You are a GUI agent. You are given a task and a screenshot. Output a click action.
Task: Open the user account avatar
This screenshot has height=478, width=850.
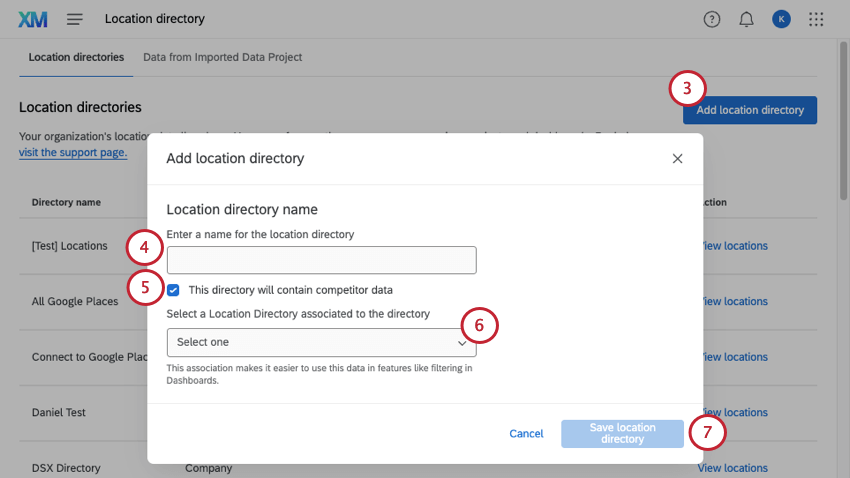point(781,19)
